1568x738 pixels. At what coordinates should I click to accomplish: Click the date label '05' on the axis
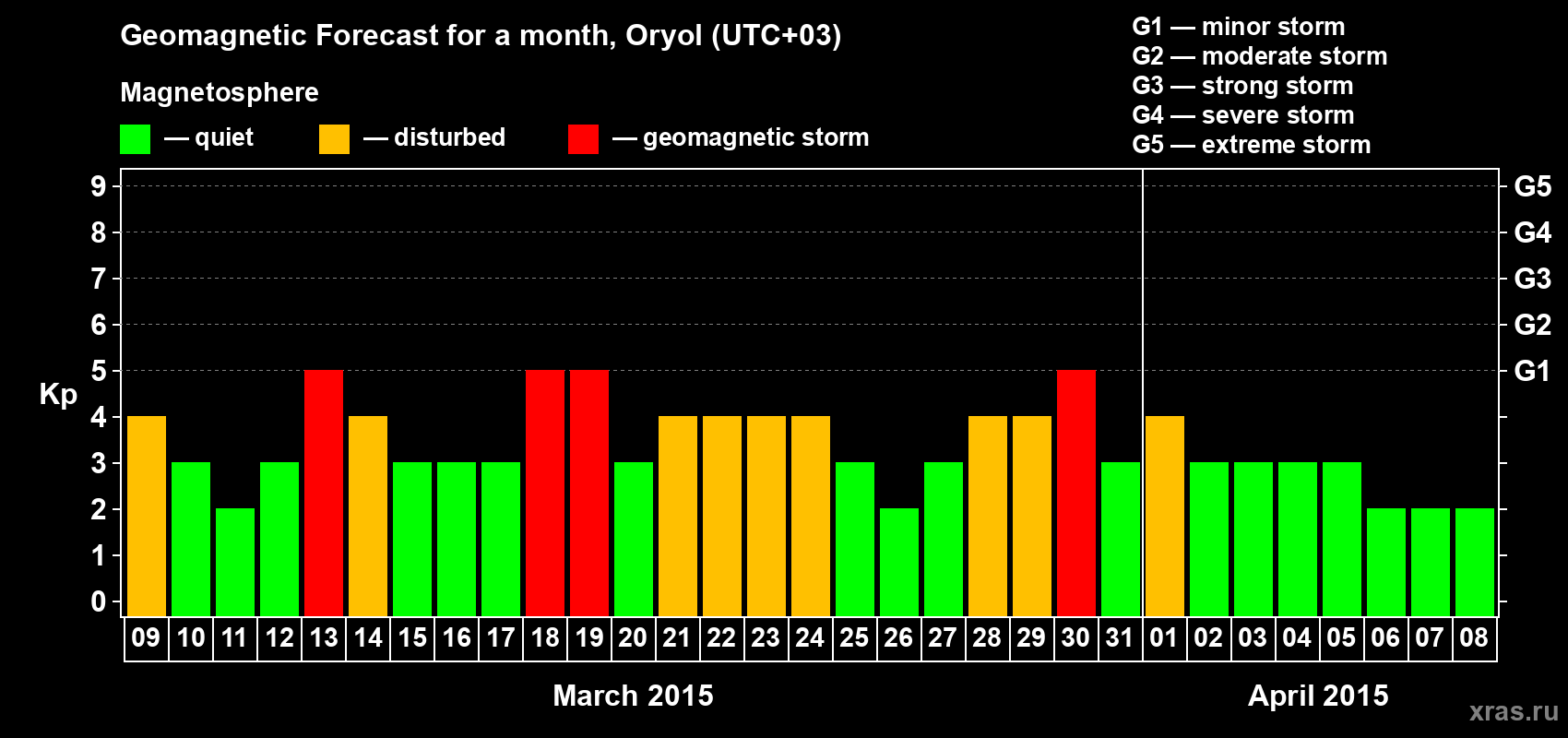[x=1341, y=638]
